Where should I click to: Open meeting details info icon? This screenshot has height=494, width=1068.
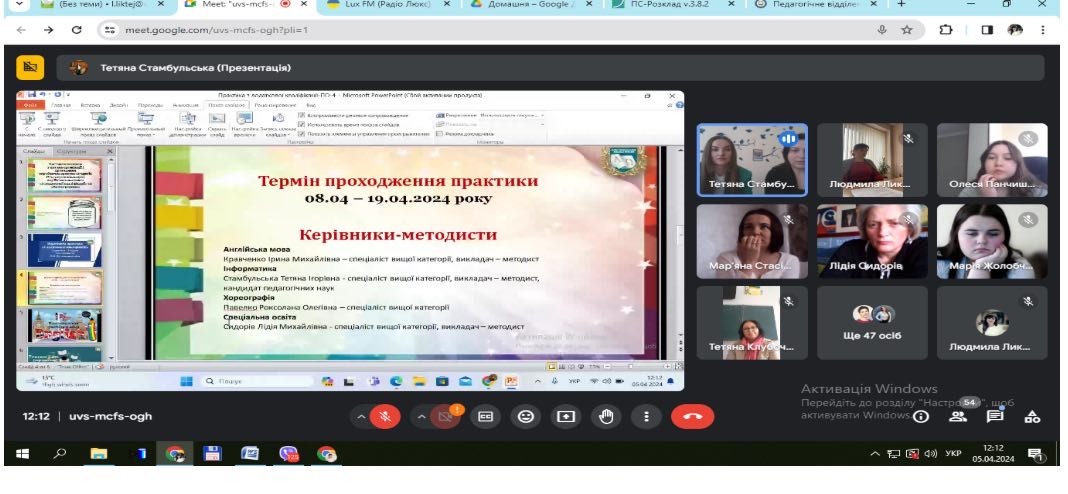click(x=921, y=416)
